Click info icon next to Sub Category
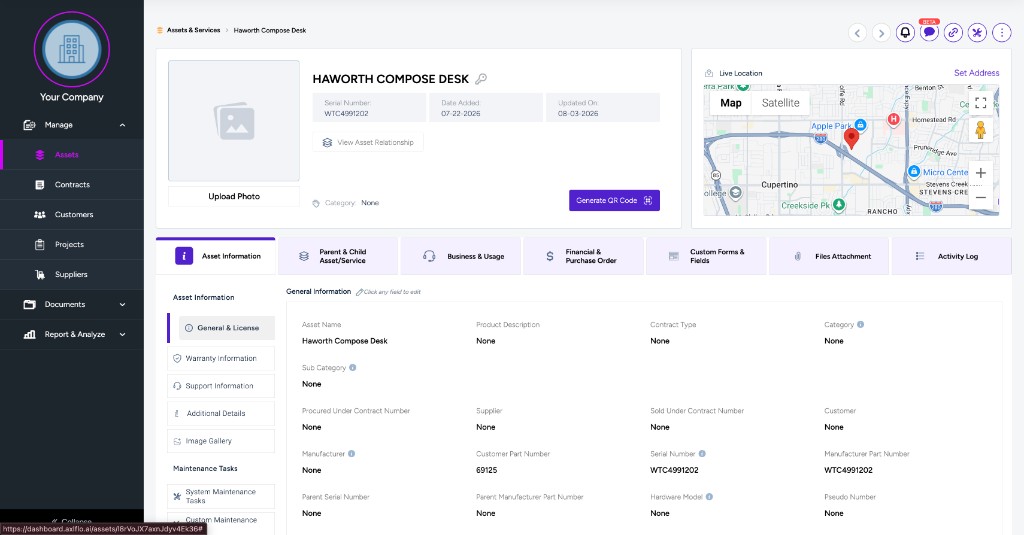The image size is (1024, 535). click(353, 368)
